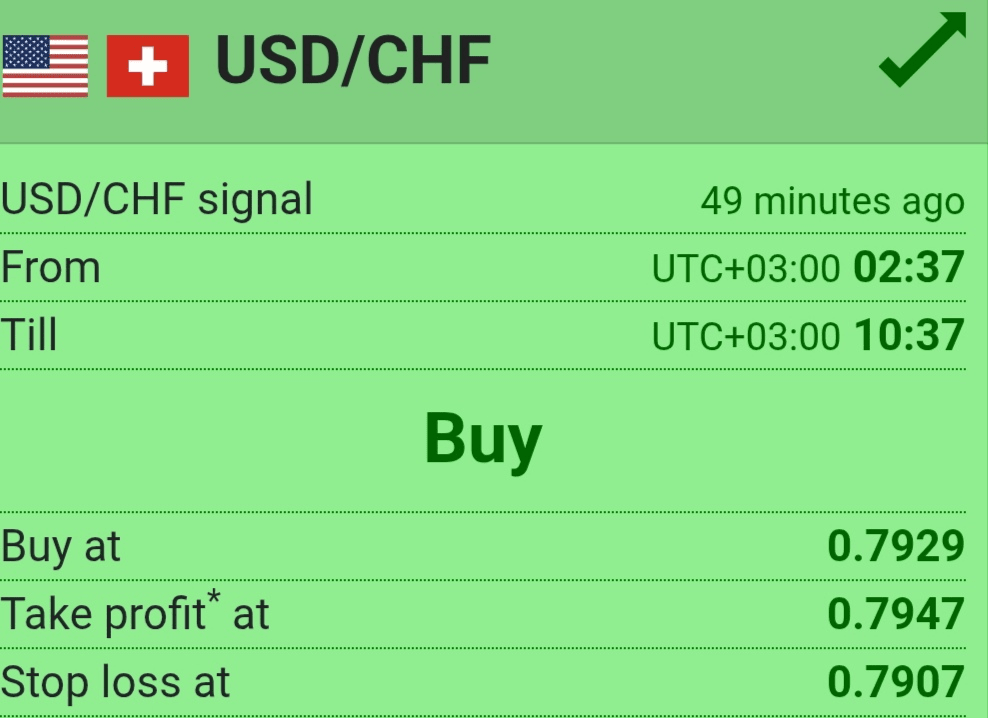
Task: Click the United States flag icon
Action: click(45, 66)
